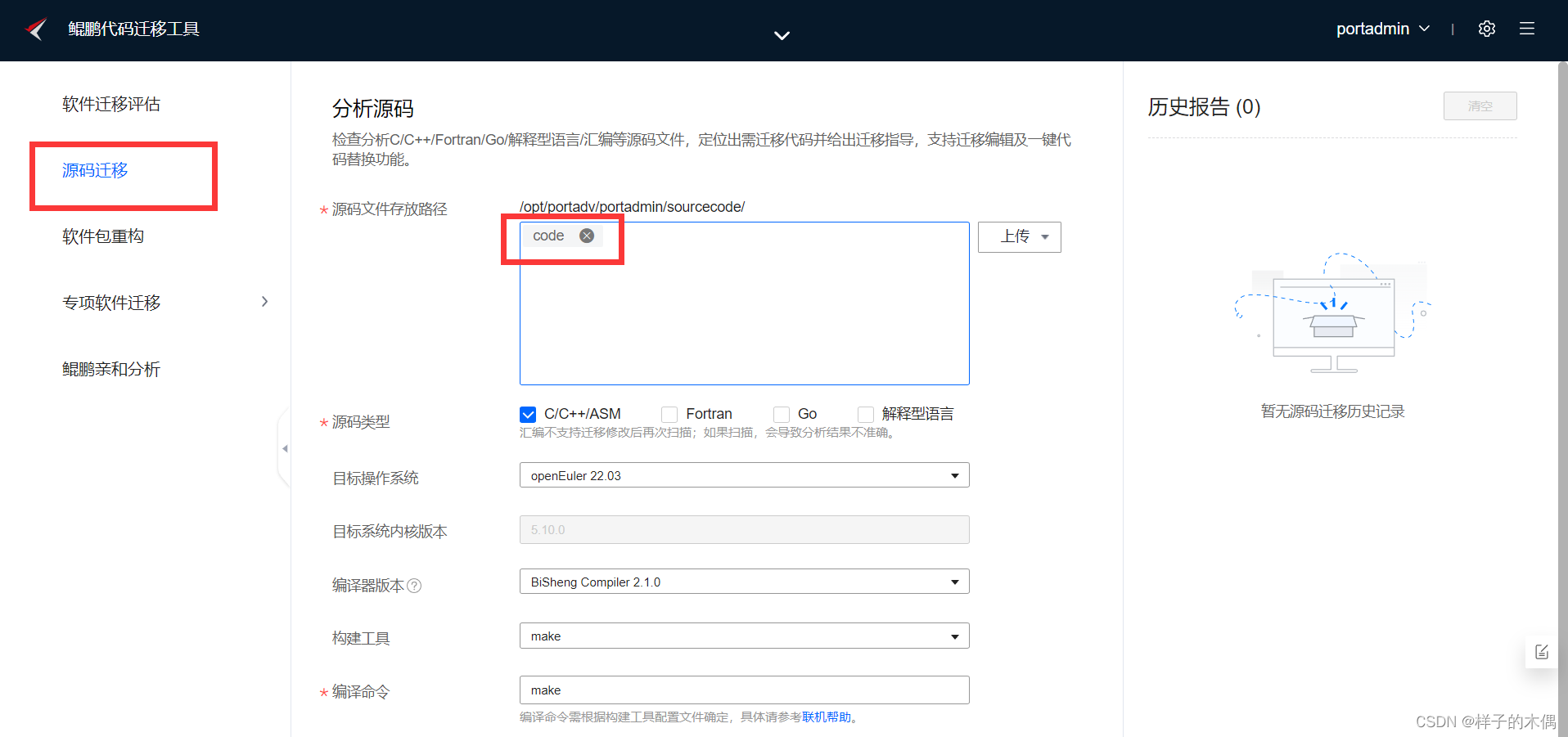Click the 鲲鹏代码迁移工具 title text

pos(134,29)
